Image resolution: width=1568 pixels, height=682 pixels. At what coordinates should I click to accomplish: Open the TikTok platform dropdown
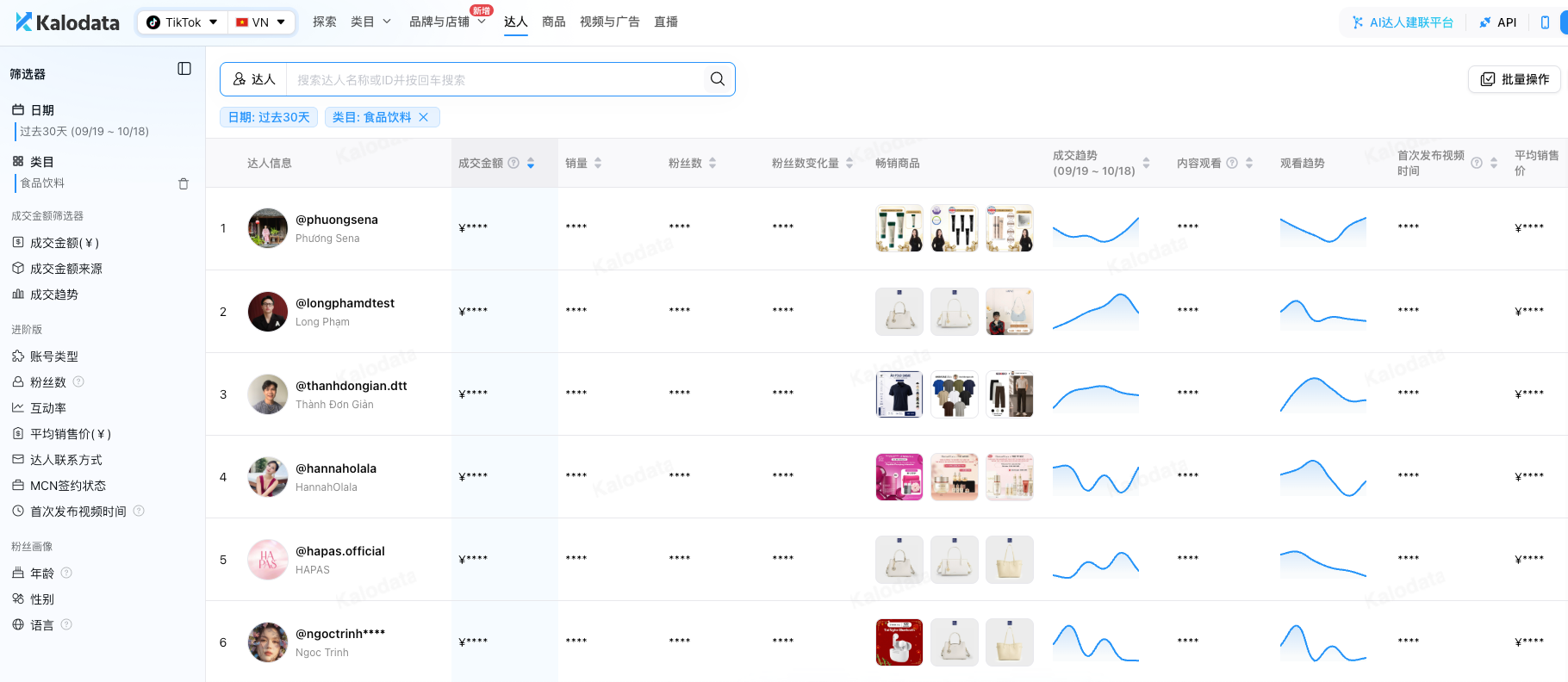click(183, 22)
